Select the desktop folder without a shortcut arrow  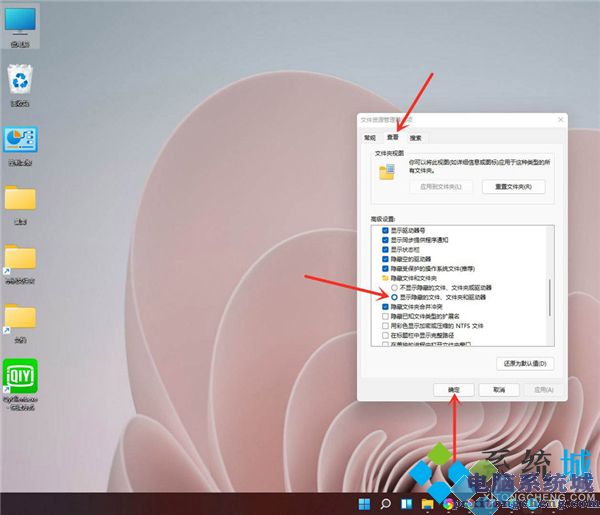[20, 205]
